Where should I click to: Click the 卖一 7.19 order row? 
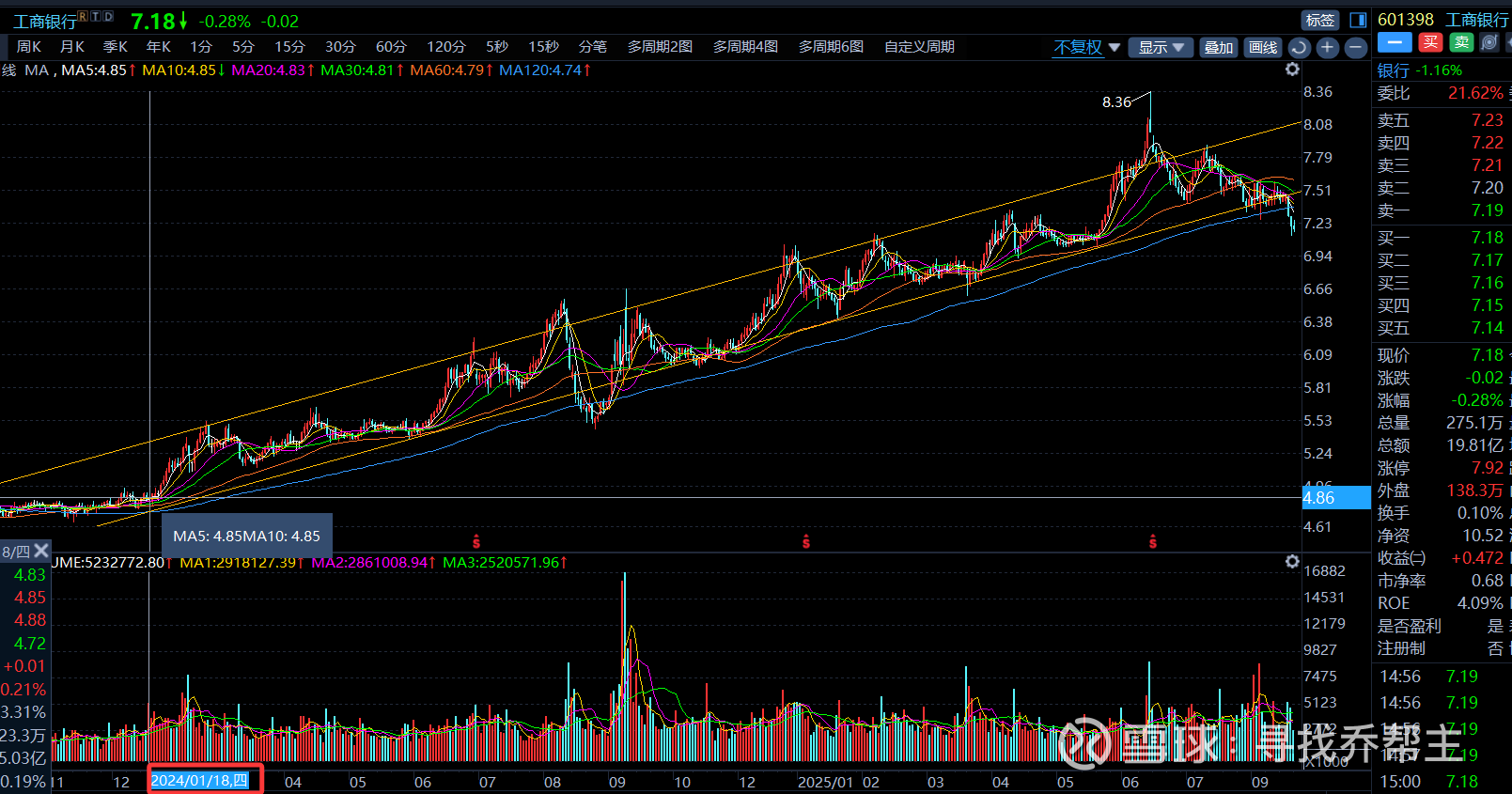tap(1441, 210)
